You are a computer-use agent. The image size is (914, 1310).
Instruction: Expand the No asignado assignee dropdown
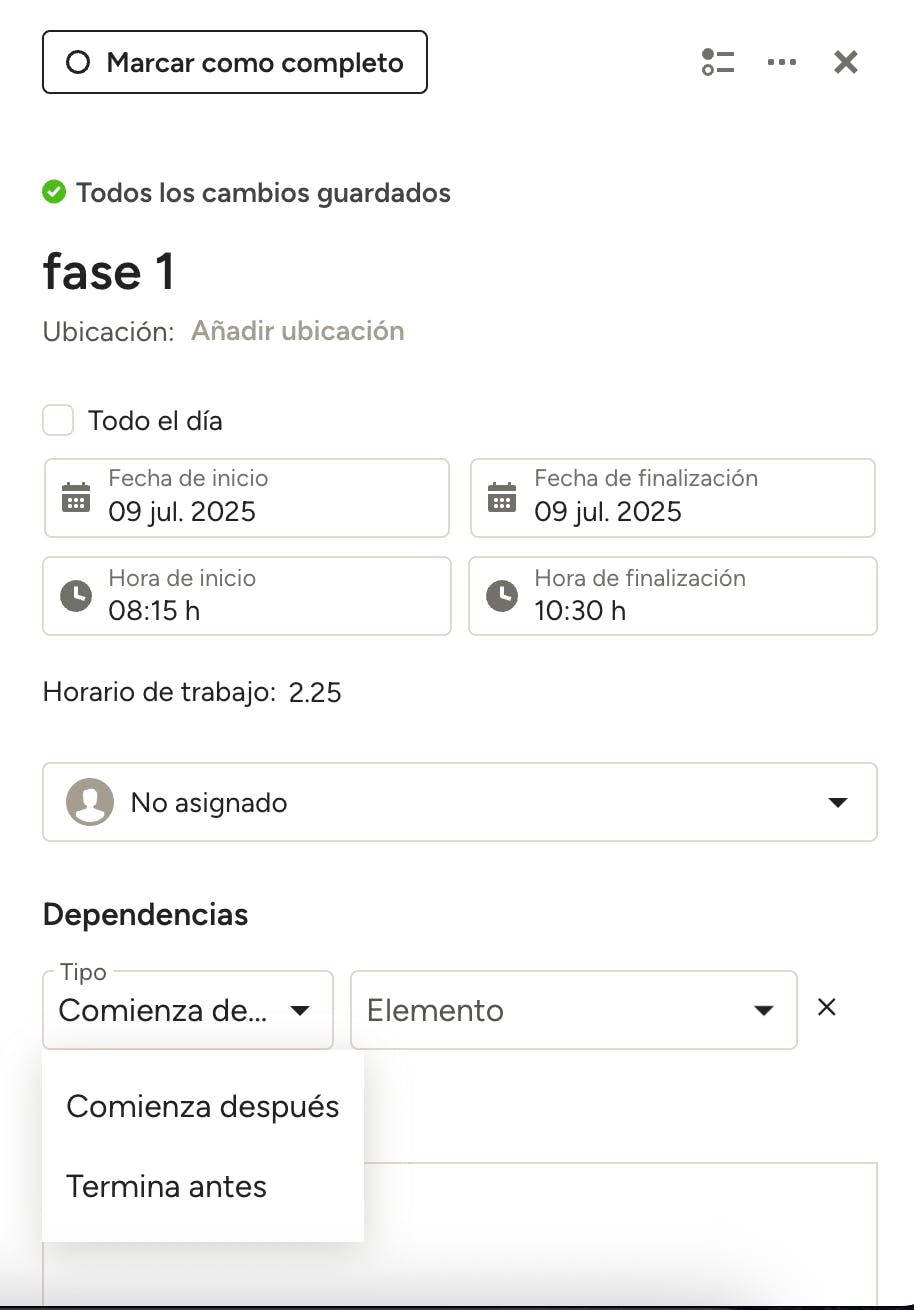(838, 802)
